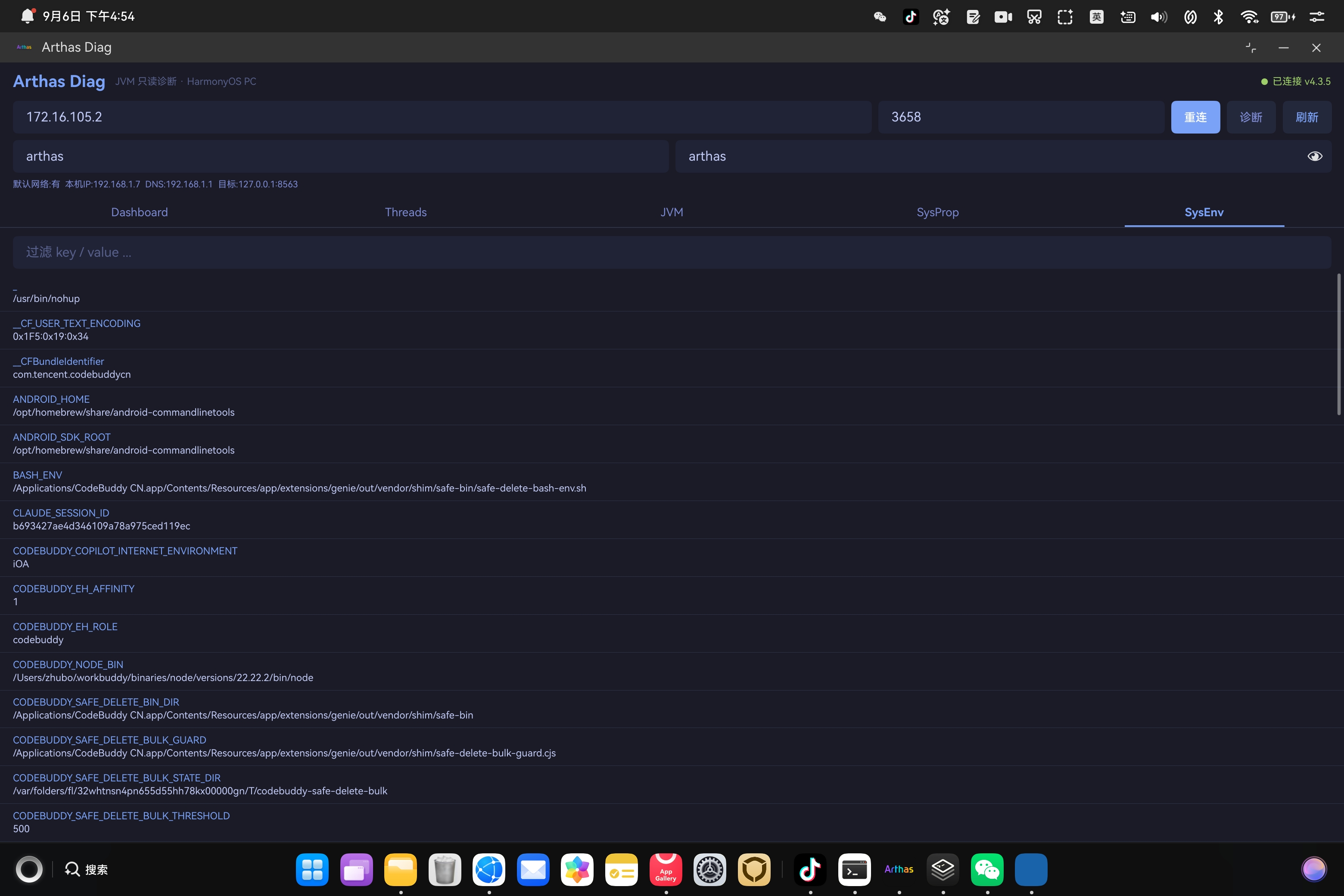Screen dimensions: 1344x896
Task: Switch to the Threads tab
Action: click(406, 212)
